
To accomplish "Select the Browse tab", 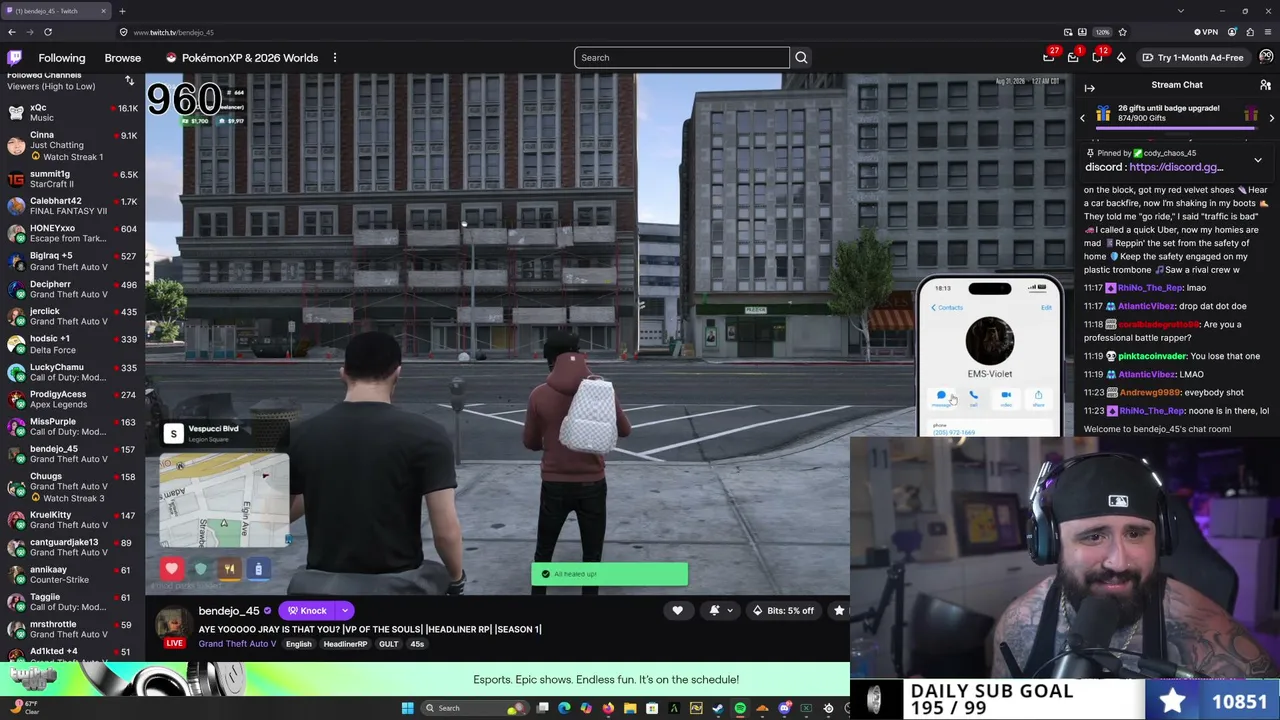I will point(123,58).
